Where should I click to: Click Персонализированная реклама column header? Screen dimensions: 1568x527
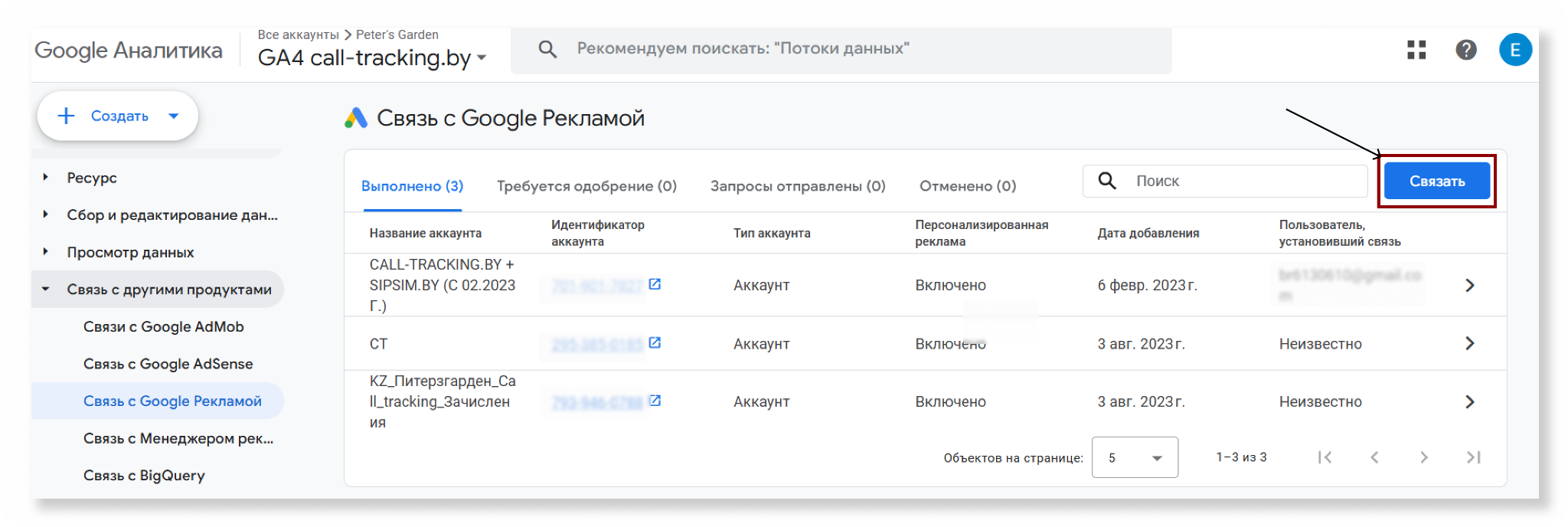pyautogui.click(x=982, y=233)
